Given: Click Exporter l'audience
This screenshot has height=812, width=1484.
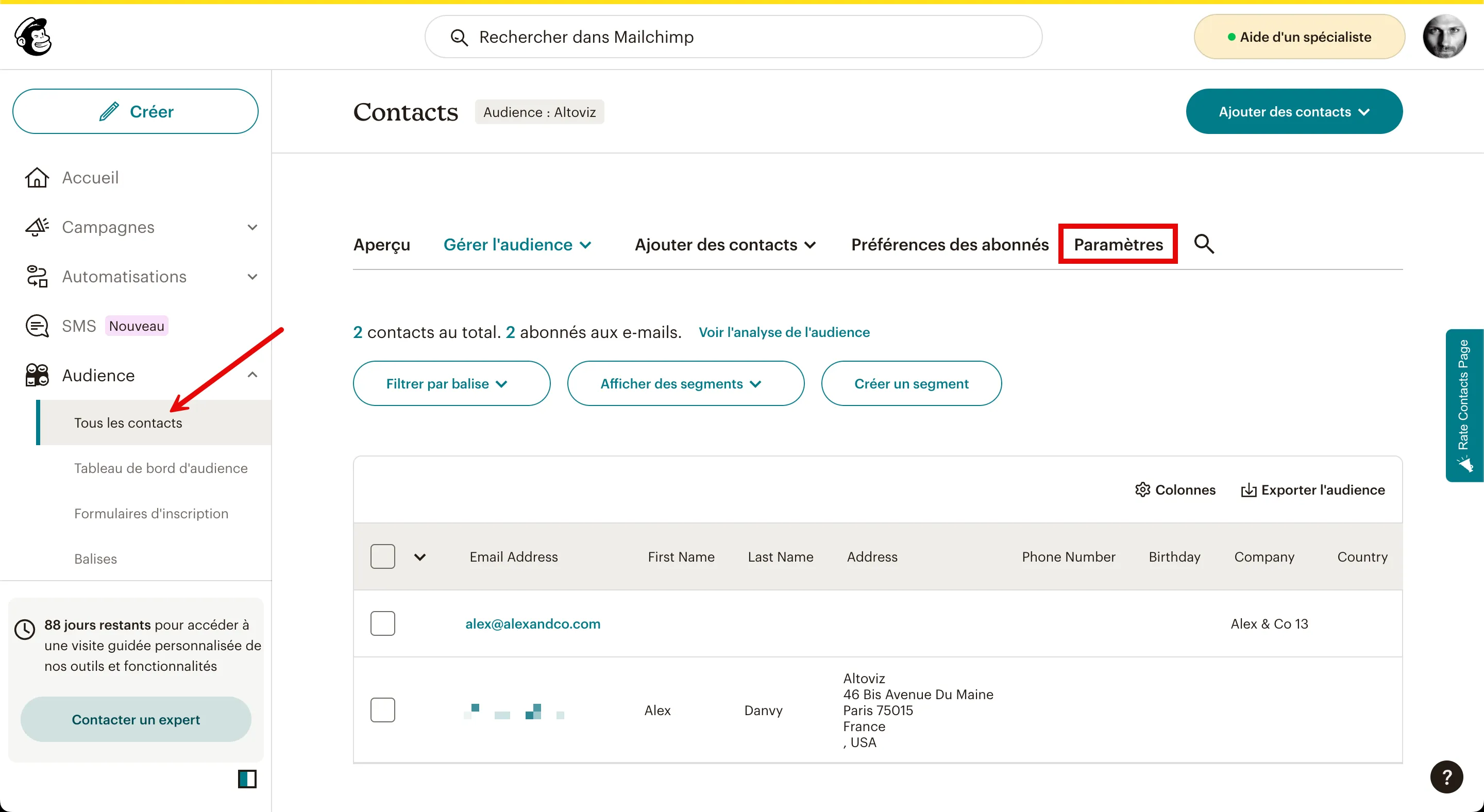Looking at the screenshot, I should [1313, 489].
